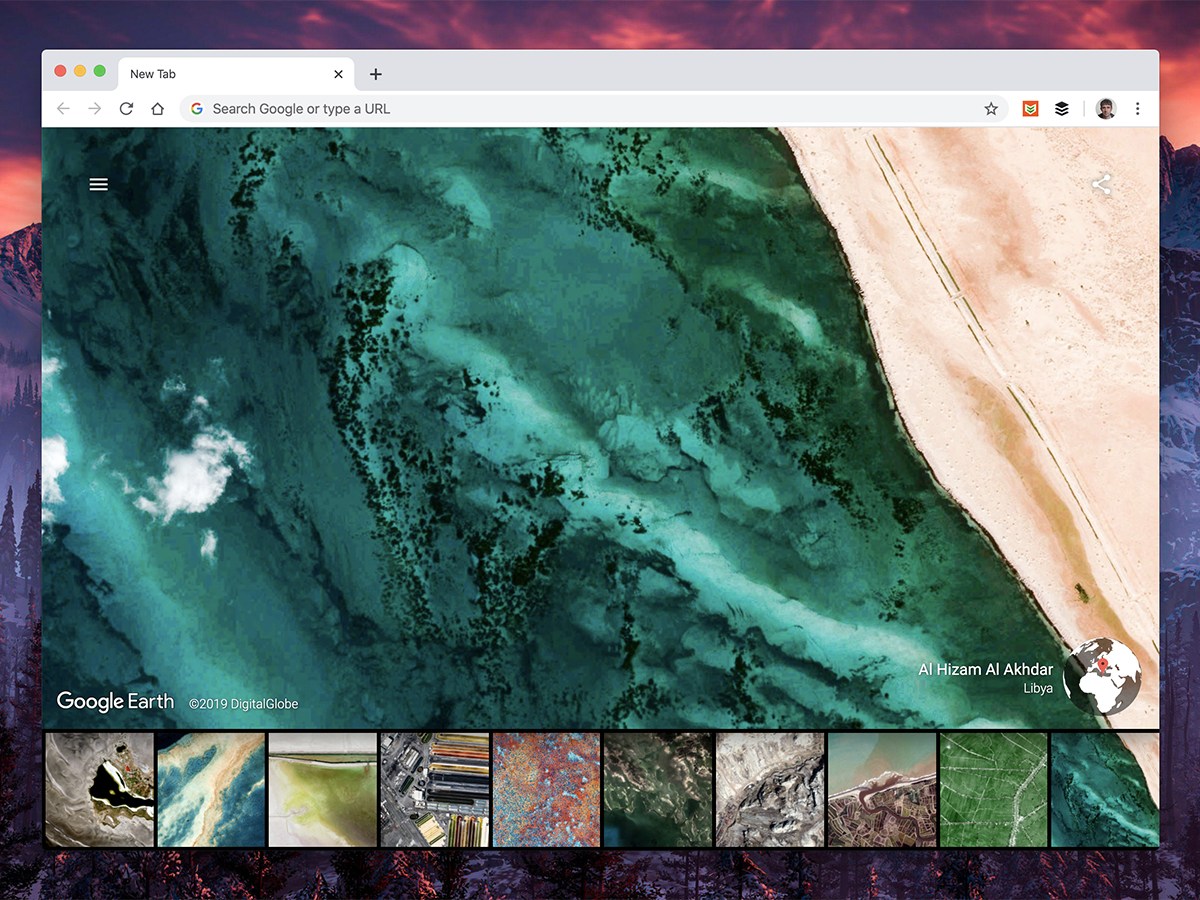Reload the page
This screenshot has height=900, width=1200.
(x=126, y=109)
